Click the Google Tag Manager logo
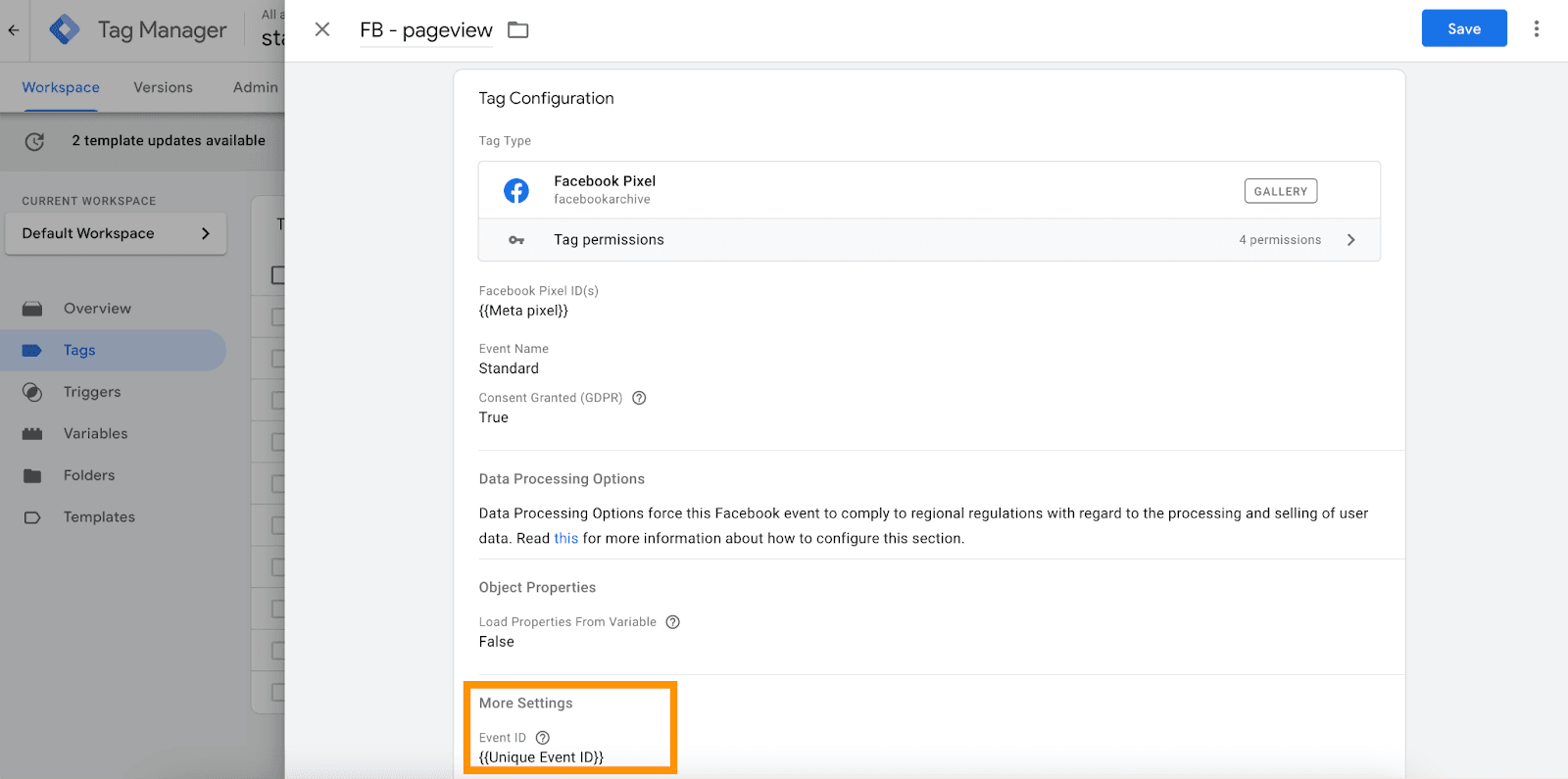Viewport: 1568px width, 779px height. click(65, 30)
